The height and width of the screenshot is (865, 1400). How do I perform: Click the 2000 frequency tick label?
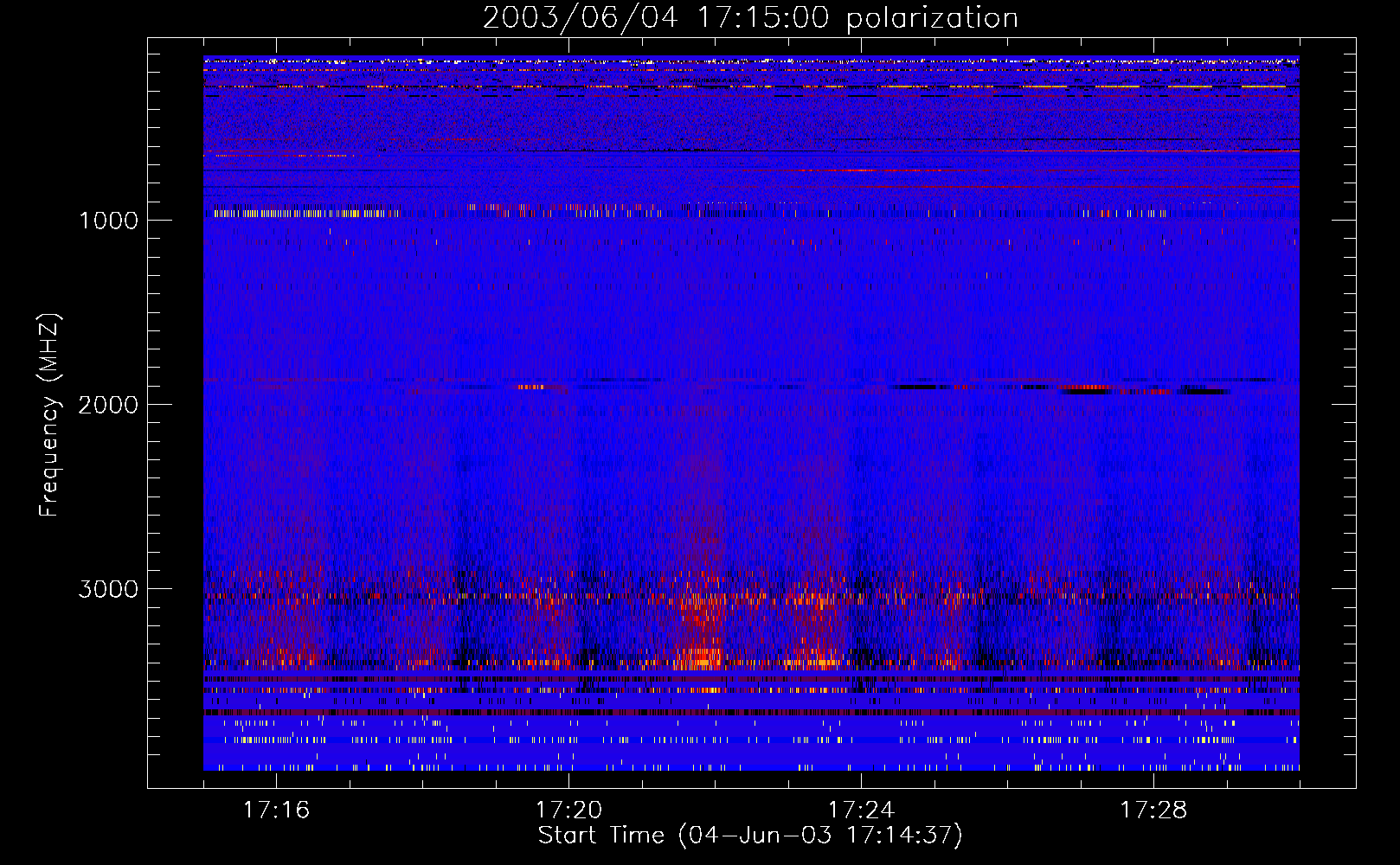click(x=108, y=405)
